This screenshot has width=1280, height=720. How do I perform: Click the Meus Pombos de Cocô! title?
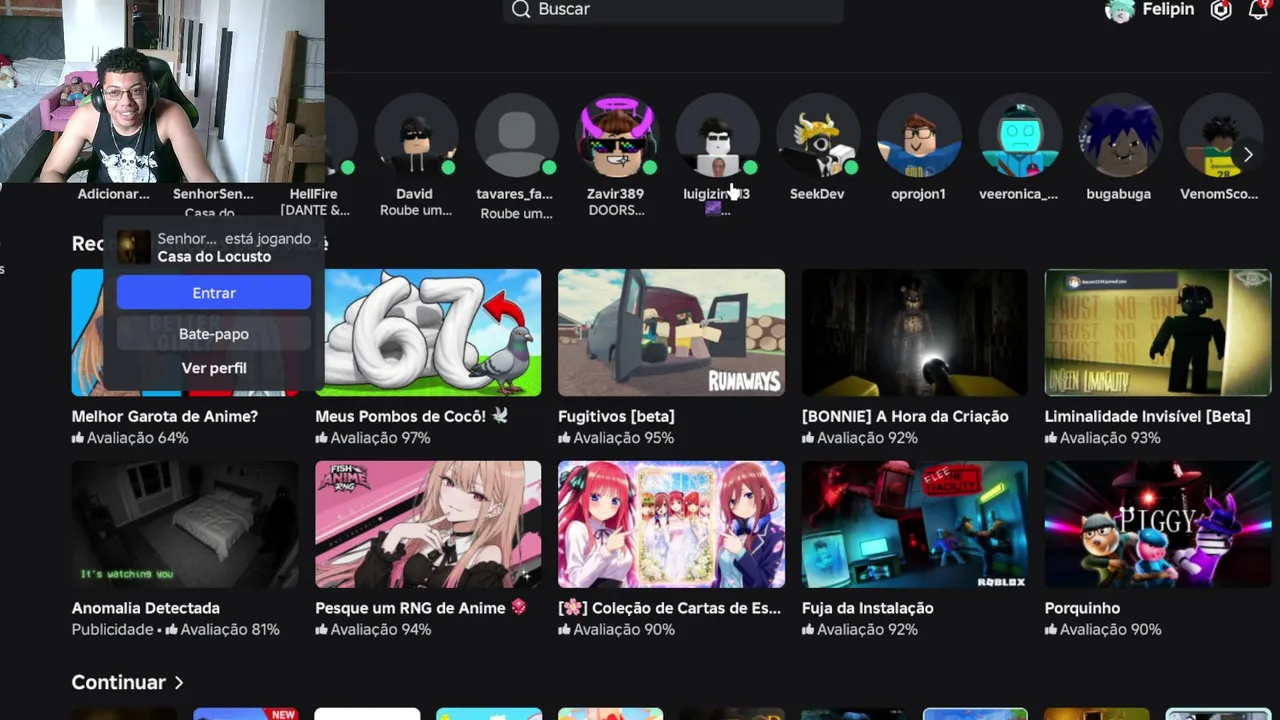412,416
